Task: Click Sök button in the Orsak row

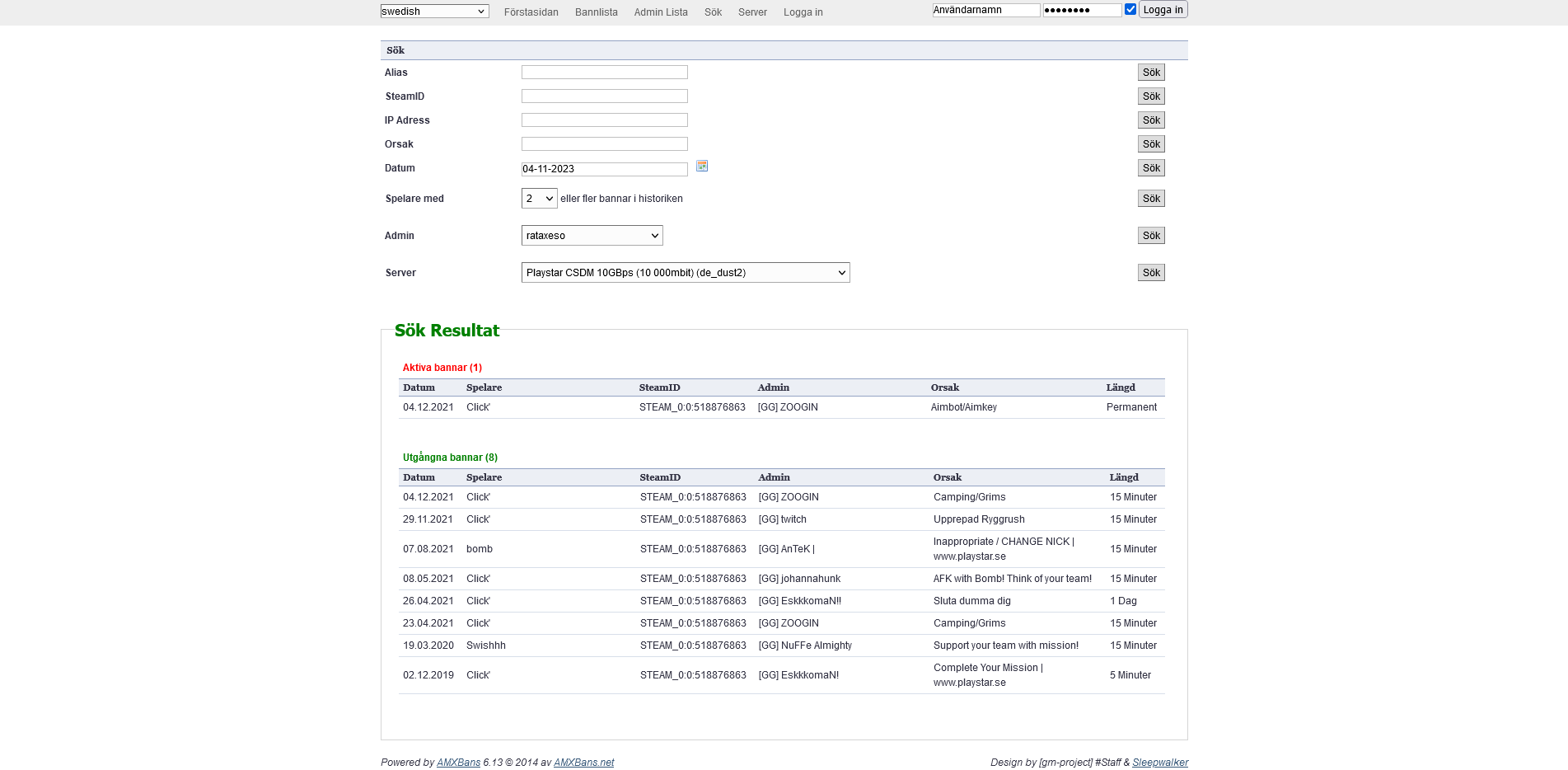Action: [1151, 144]
